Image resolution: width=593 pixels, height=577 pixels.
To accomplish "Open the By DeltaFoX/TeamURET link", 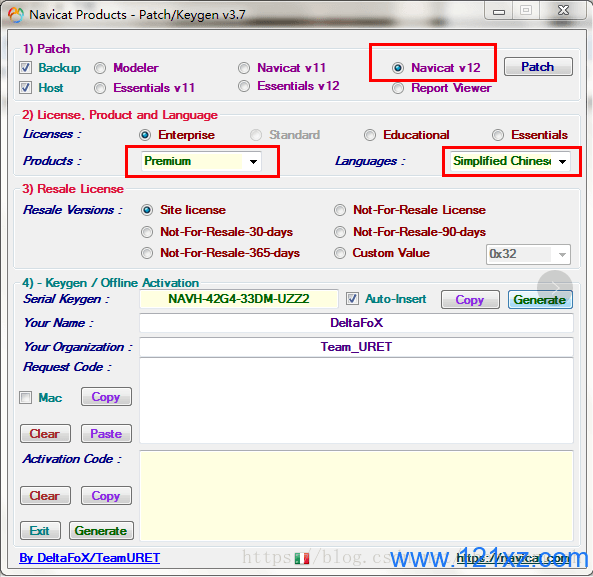I will tap(90, 558).
